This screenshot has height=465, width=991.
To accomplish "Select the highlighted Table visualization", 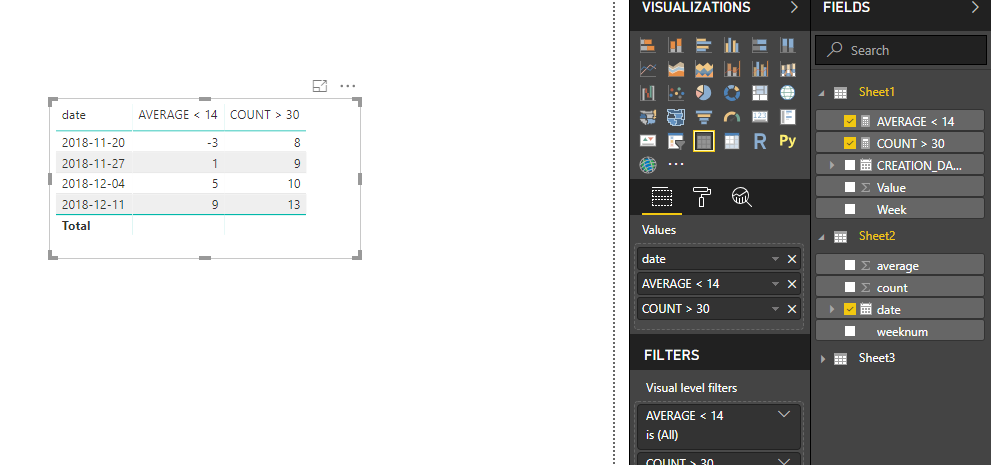I will coord(703,142).
